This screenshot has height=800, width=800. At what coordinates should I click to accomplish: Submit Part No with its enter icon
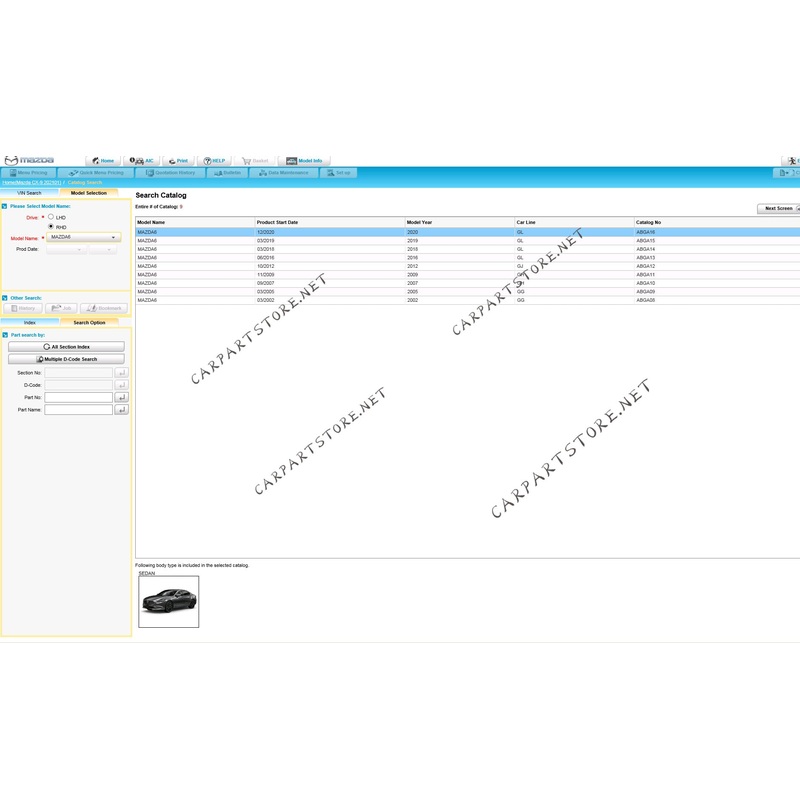coord(121,397)
